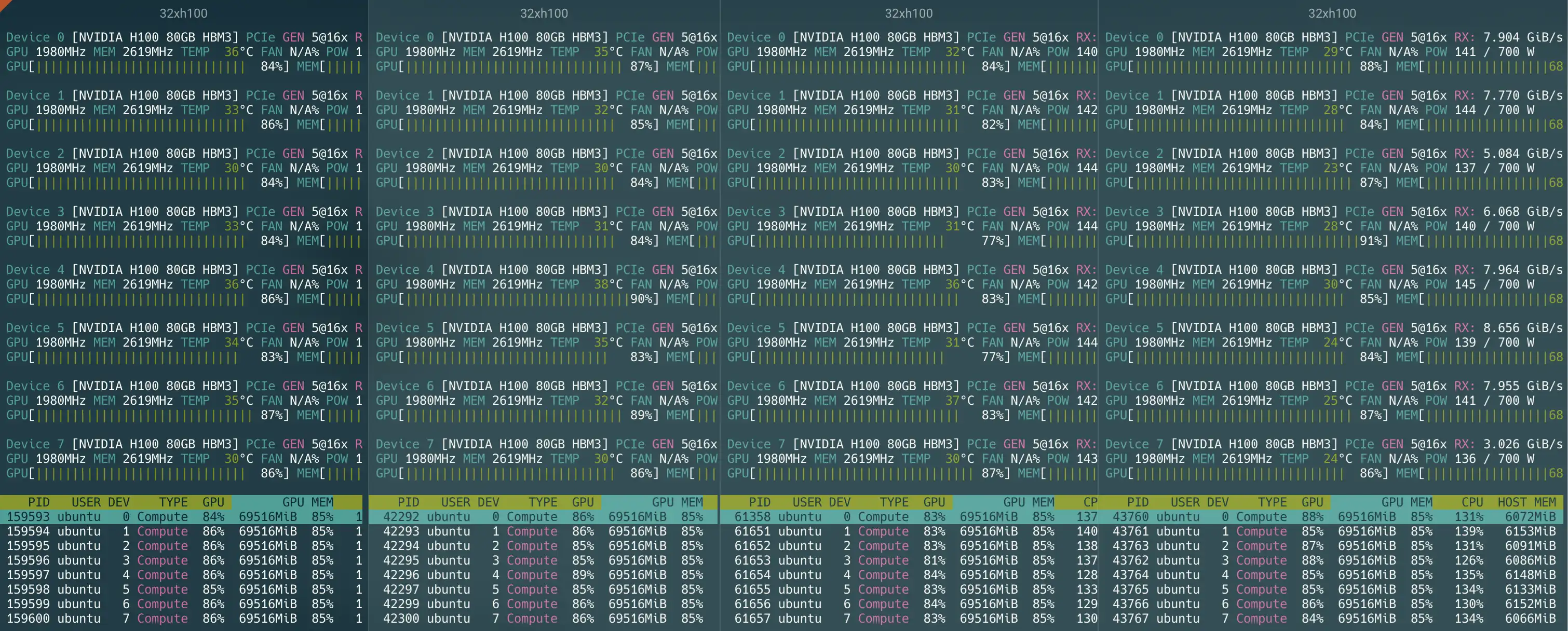The width and height of the screenshot is (1568, 631).
Task: Select process row with PID 42292
Action: coord(544,517)
